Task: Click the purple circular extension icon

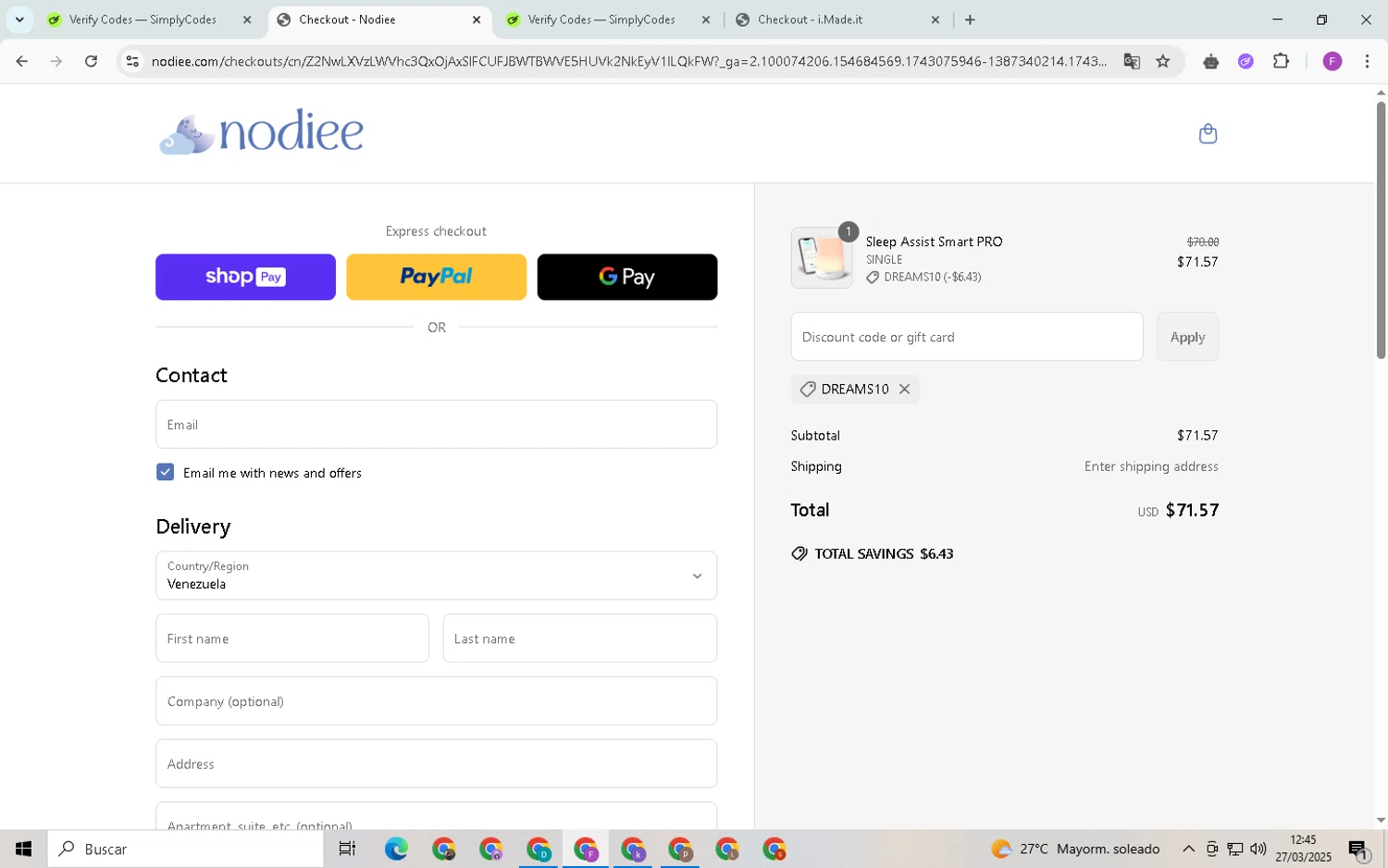Action: pos(1245,61)
